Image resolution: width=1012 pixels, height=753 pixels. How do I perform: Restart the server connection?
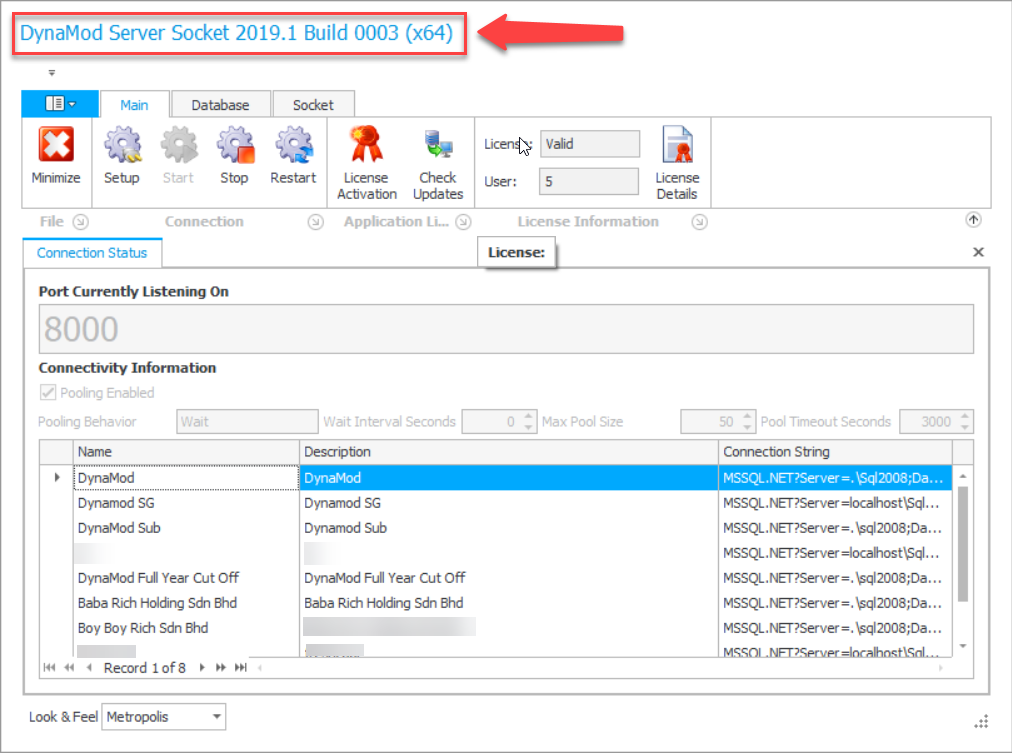[294, 145]
